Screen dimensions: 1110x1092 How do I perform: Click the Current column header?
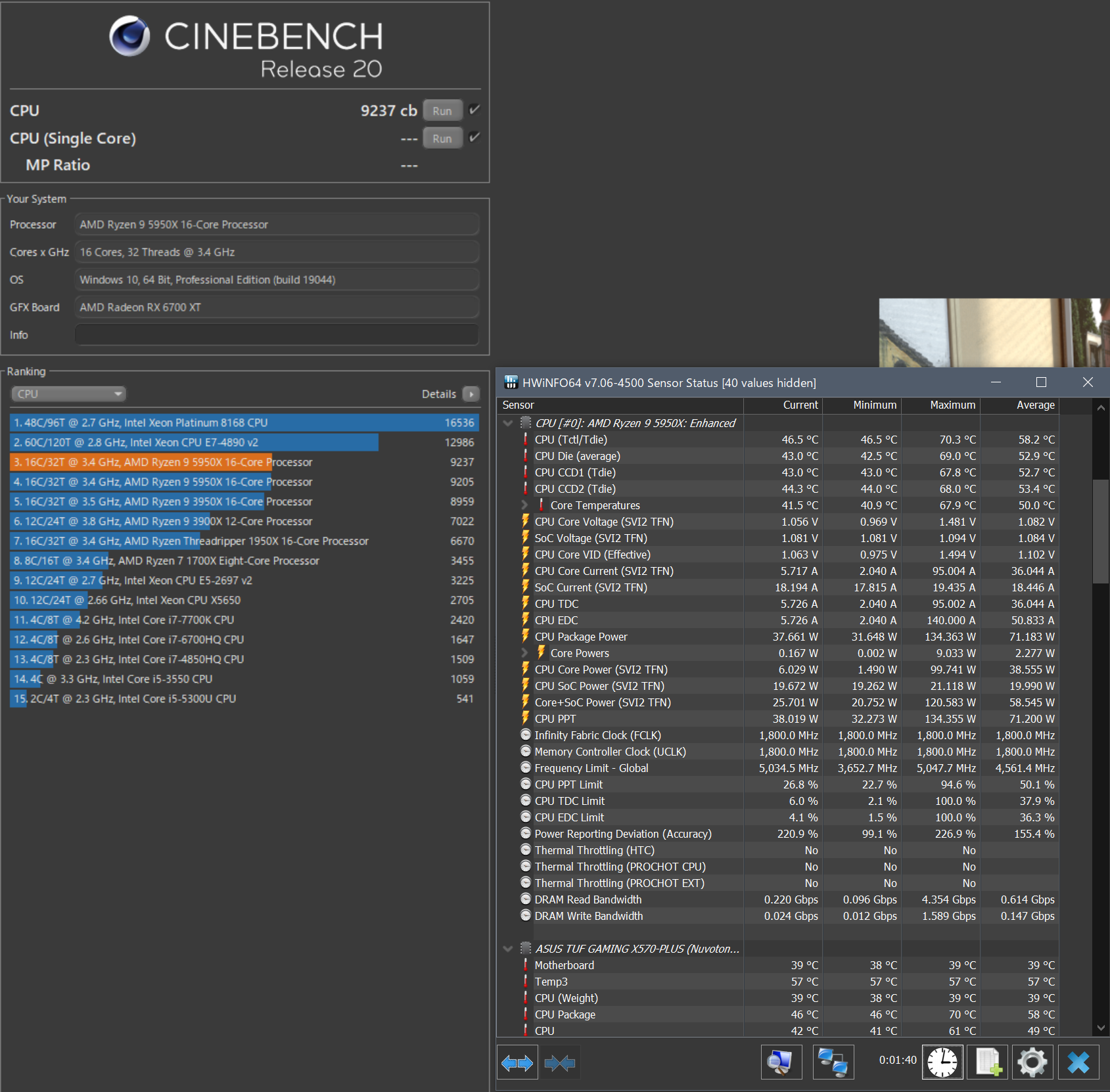(783, 405)
